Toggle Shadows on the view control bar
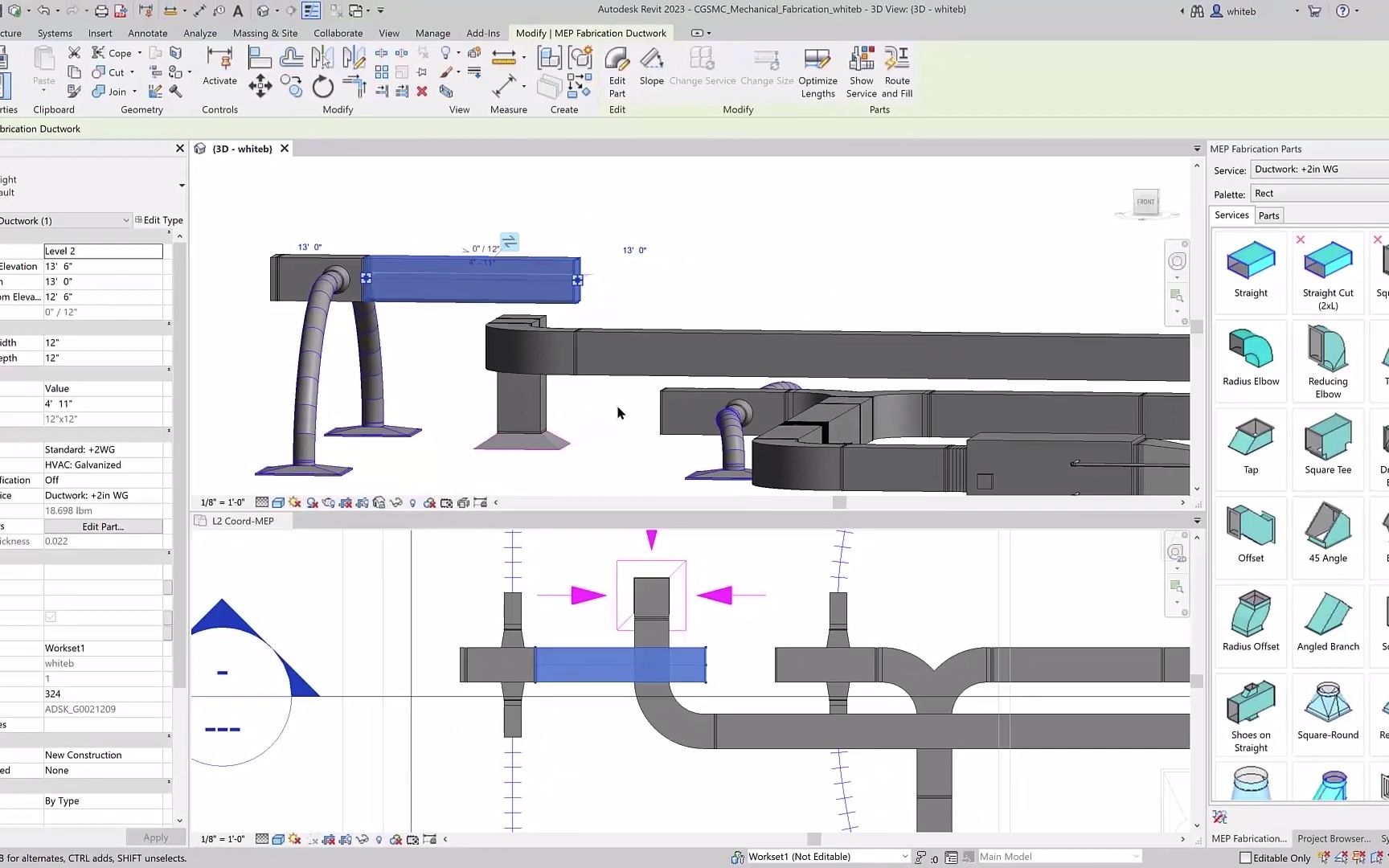1389x868 pixels. coord(312,502)
